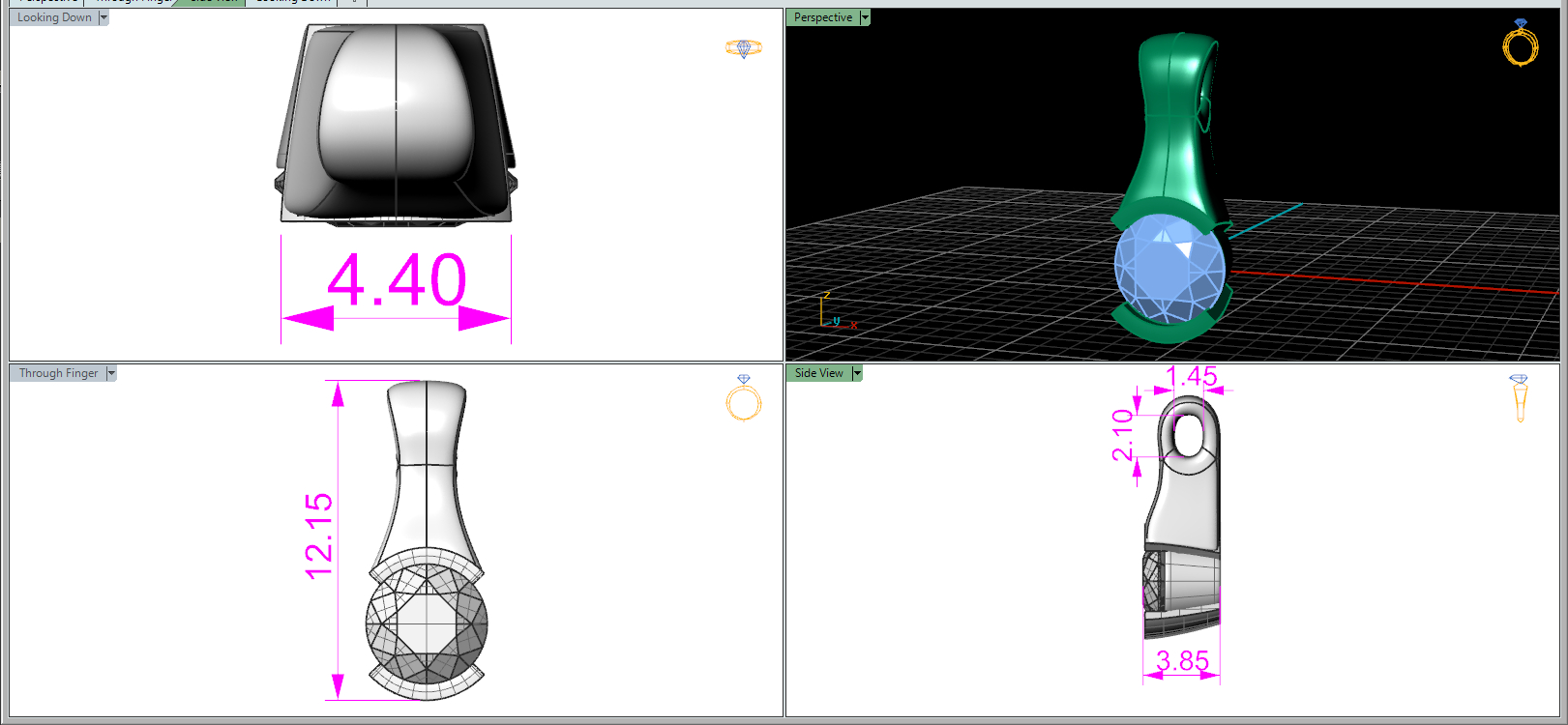Select the round gem in Through Finger view
The width and height of the screenshot is (1568, 725).
tap(427, 623)
